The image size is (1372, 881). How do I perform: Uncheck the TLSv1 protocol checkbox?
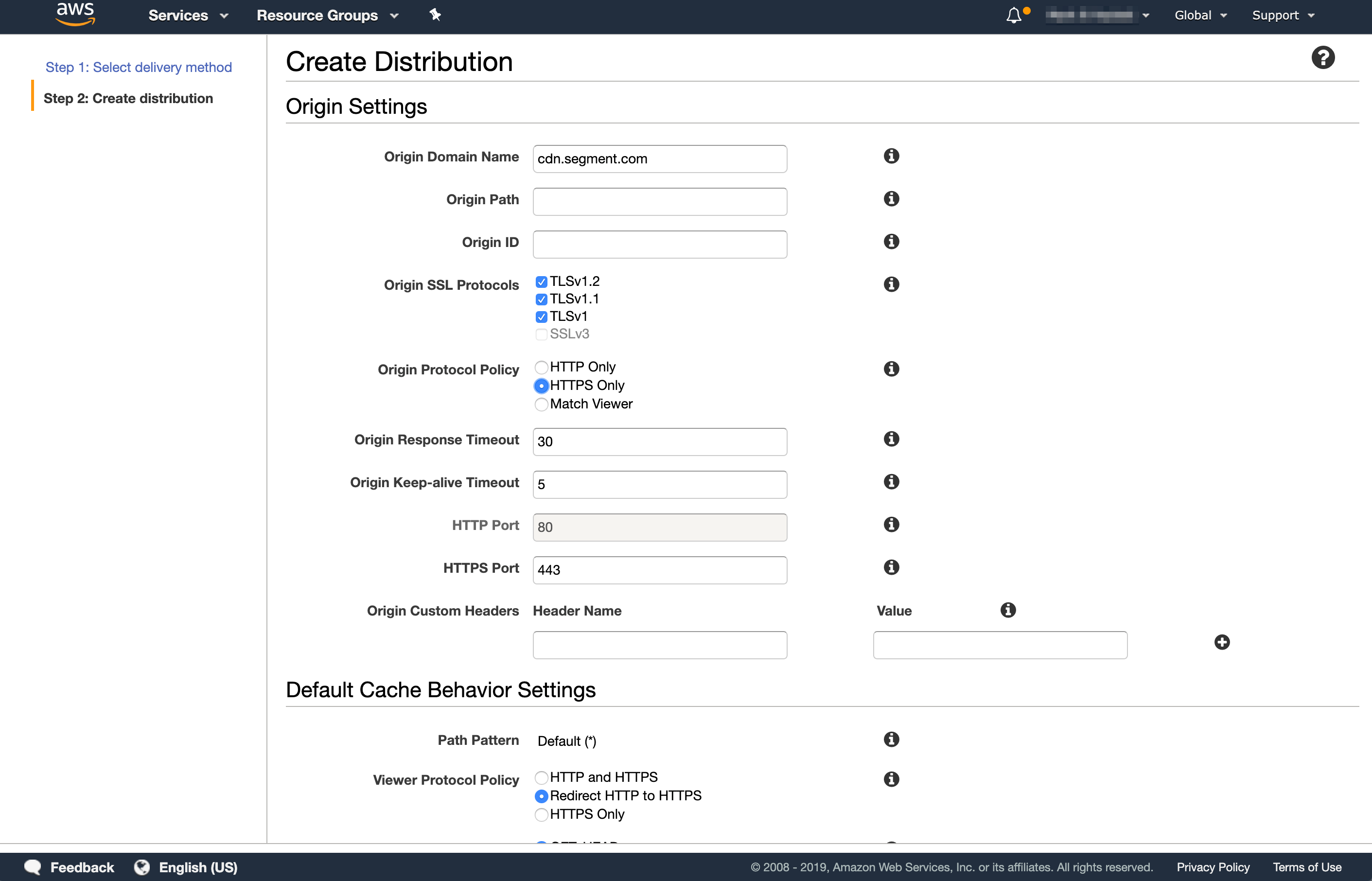coord(541,317)
